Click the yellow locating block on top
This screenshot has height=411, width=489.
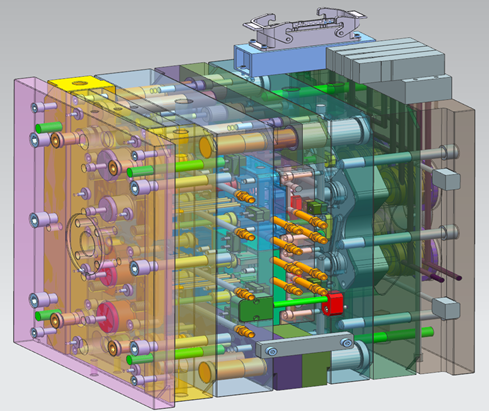tap(81, 84)
